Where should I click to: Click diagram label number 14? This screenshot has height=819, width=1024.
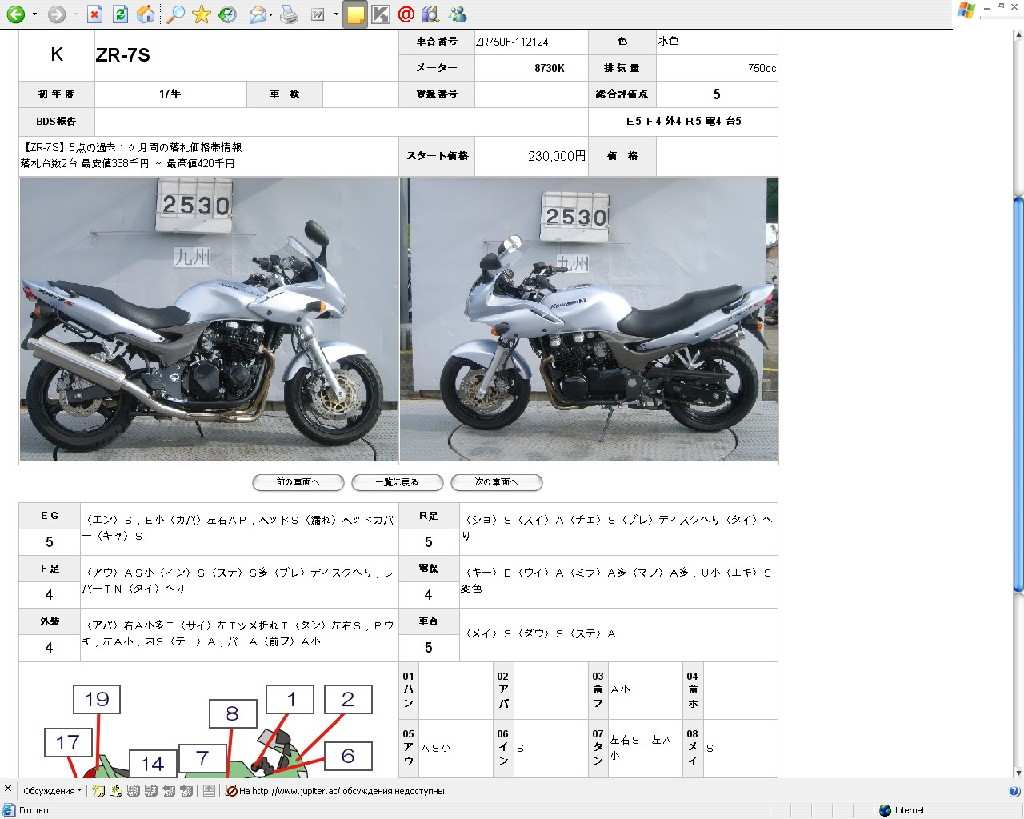(x=152, y=763)
